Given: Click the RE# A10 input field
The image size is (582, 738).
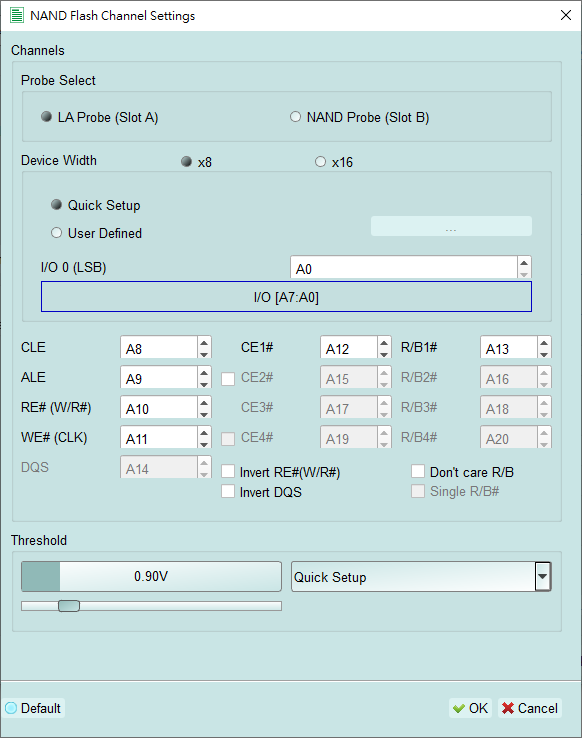Looking at the screenshot, I should (x=159, y=409).
